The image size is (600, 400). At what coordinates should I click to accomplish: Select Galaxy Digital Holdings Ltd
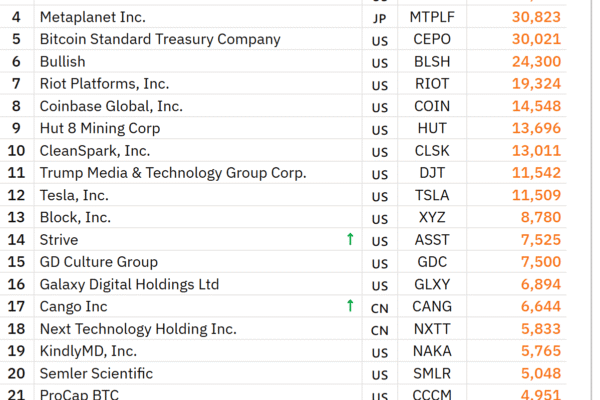pyautogui.click(x=129, y=284)
